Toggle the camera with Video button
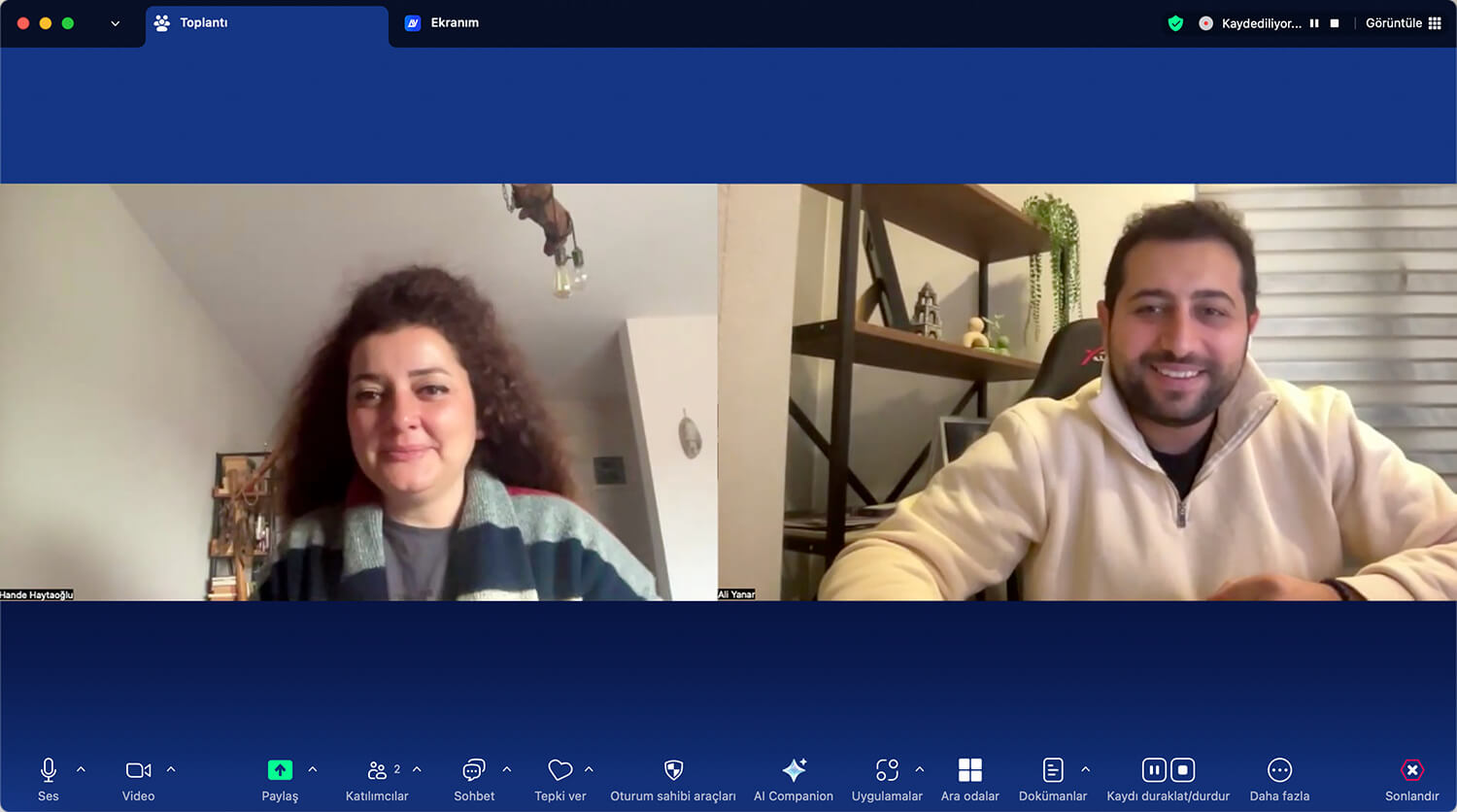Screen dimensions: 1457x812 pos(138,770)
